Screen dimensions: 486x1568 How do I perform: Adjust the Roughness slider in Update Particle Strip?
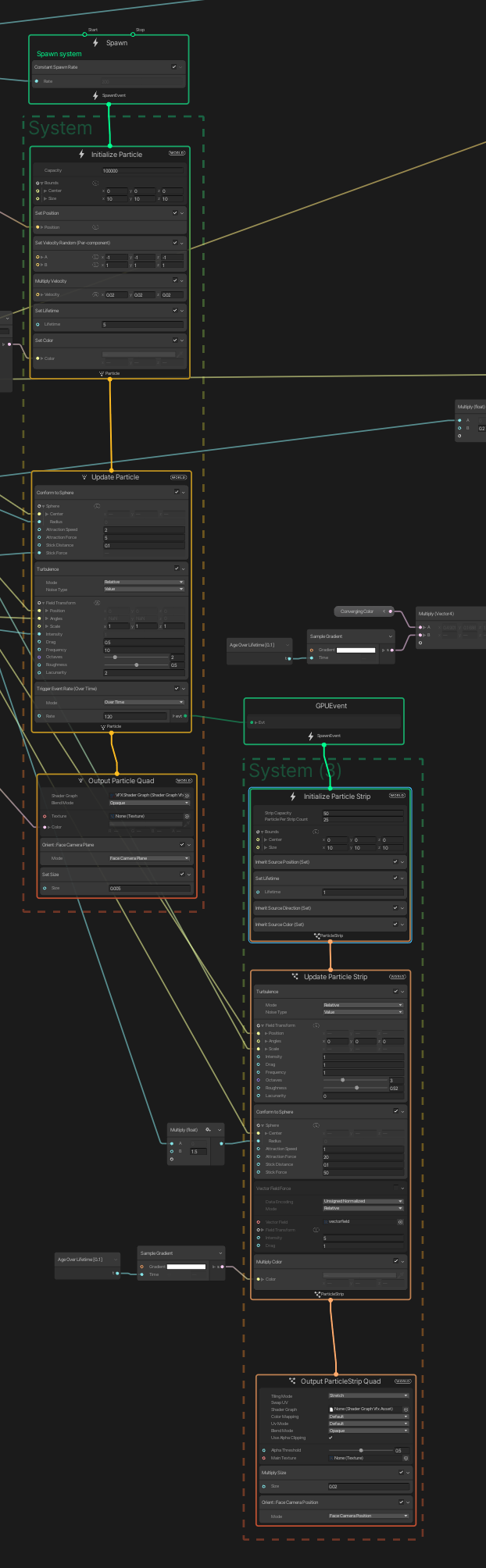tap(356, 1088)
